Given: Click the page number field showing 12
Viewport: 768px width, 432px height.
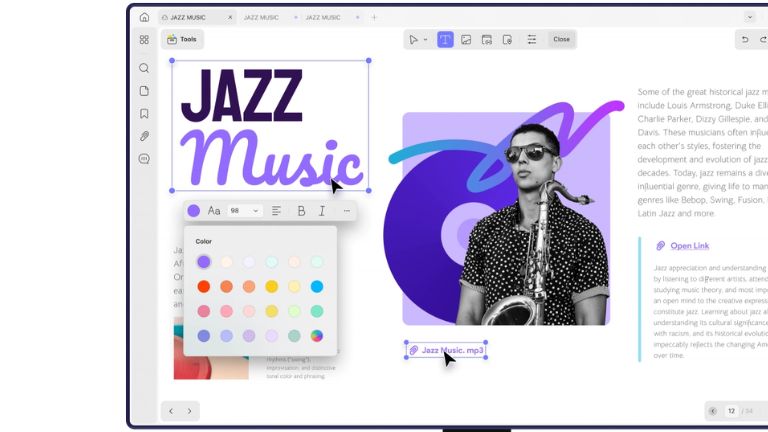Looking at the screenshot, I should (731, 411).
